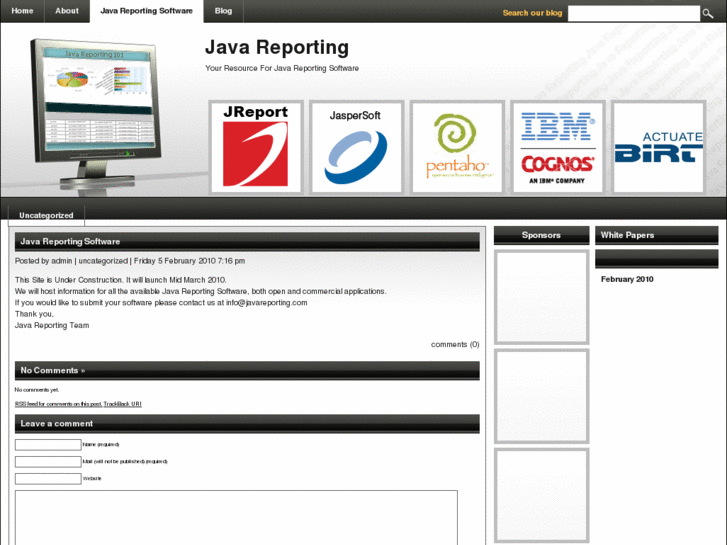Click the TrackBack URI link
The width and height of the screenshot is (727, 545).
click(122, 404)
